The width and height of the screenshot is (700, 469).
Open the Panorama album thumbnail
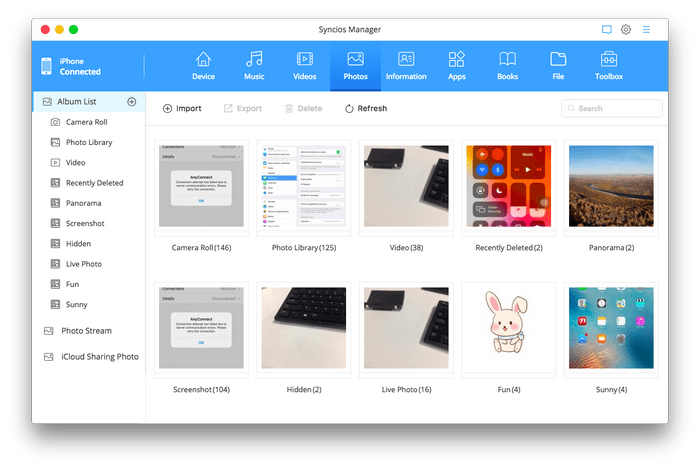610,188
